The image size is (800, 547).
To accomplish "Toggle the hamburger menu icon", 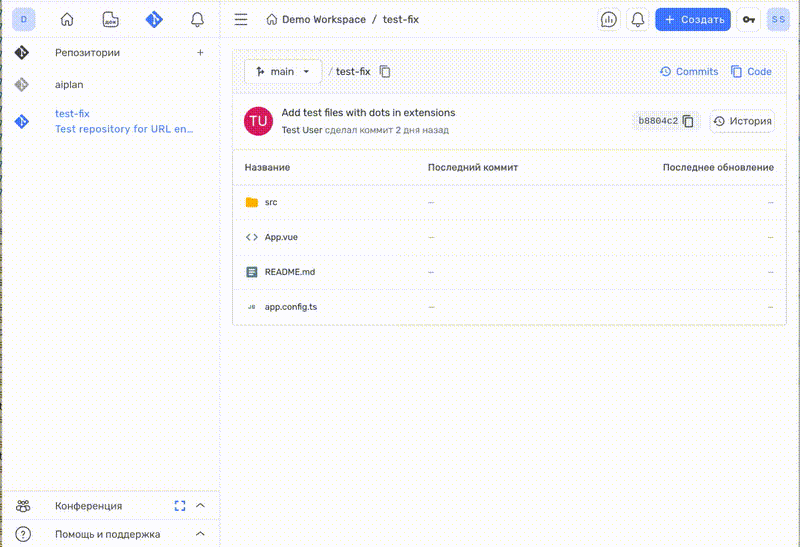I will 241,19.
